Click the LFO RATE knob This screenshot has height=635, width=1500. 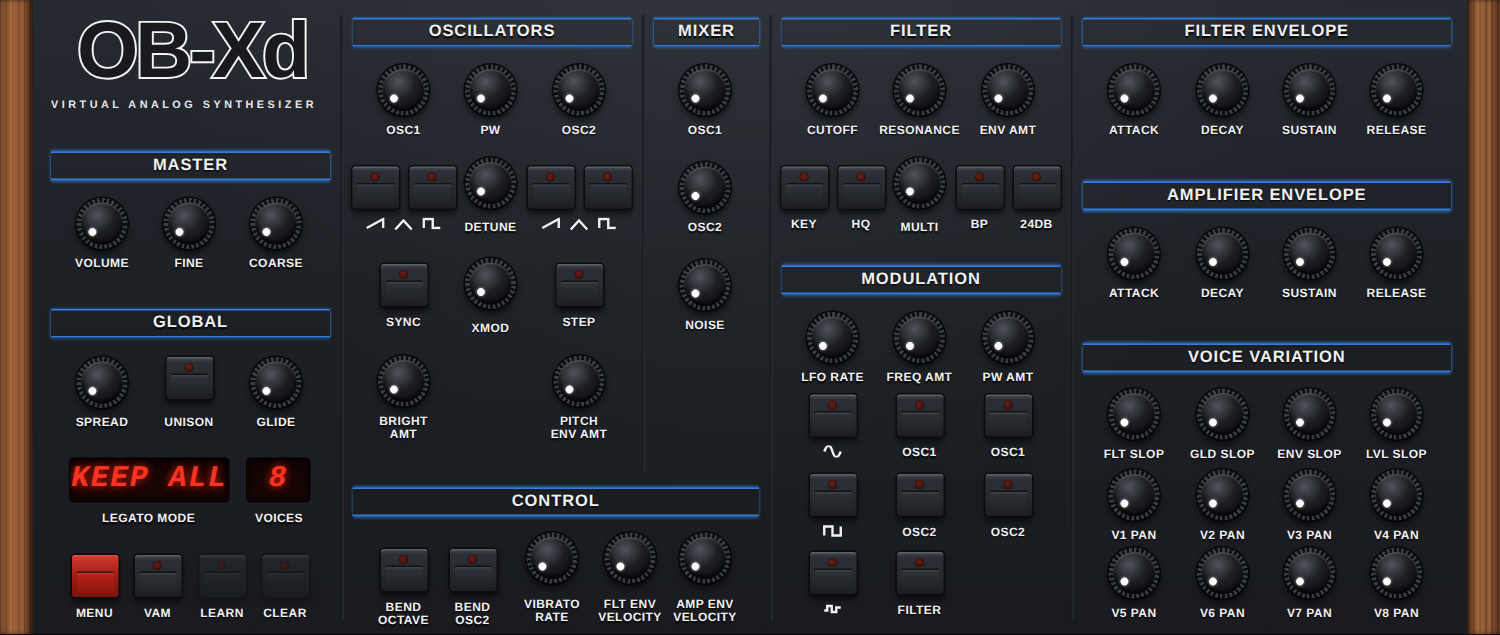click(x=832, y=337)
